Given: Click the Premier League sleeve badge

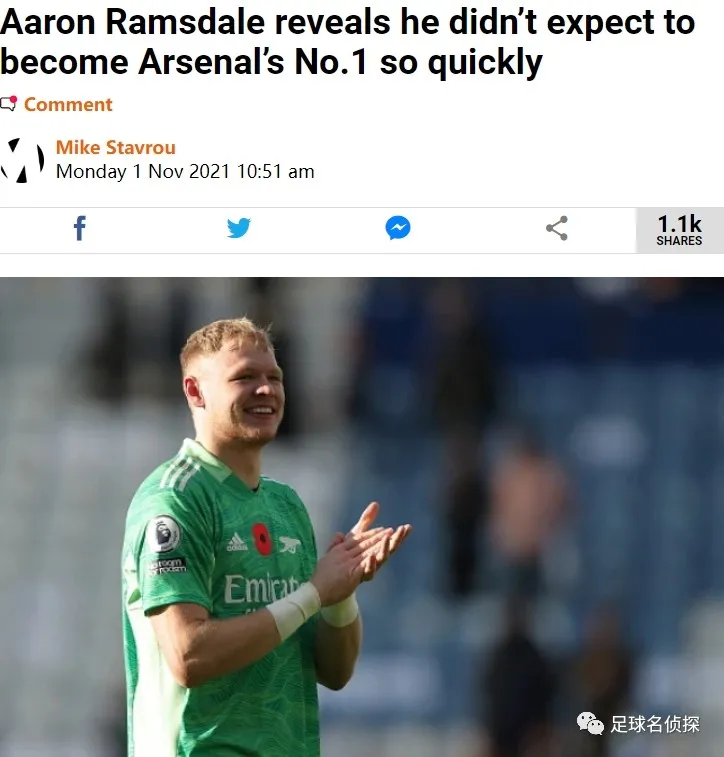Looking at the screenshot, I should pos(164,533).
